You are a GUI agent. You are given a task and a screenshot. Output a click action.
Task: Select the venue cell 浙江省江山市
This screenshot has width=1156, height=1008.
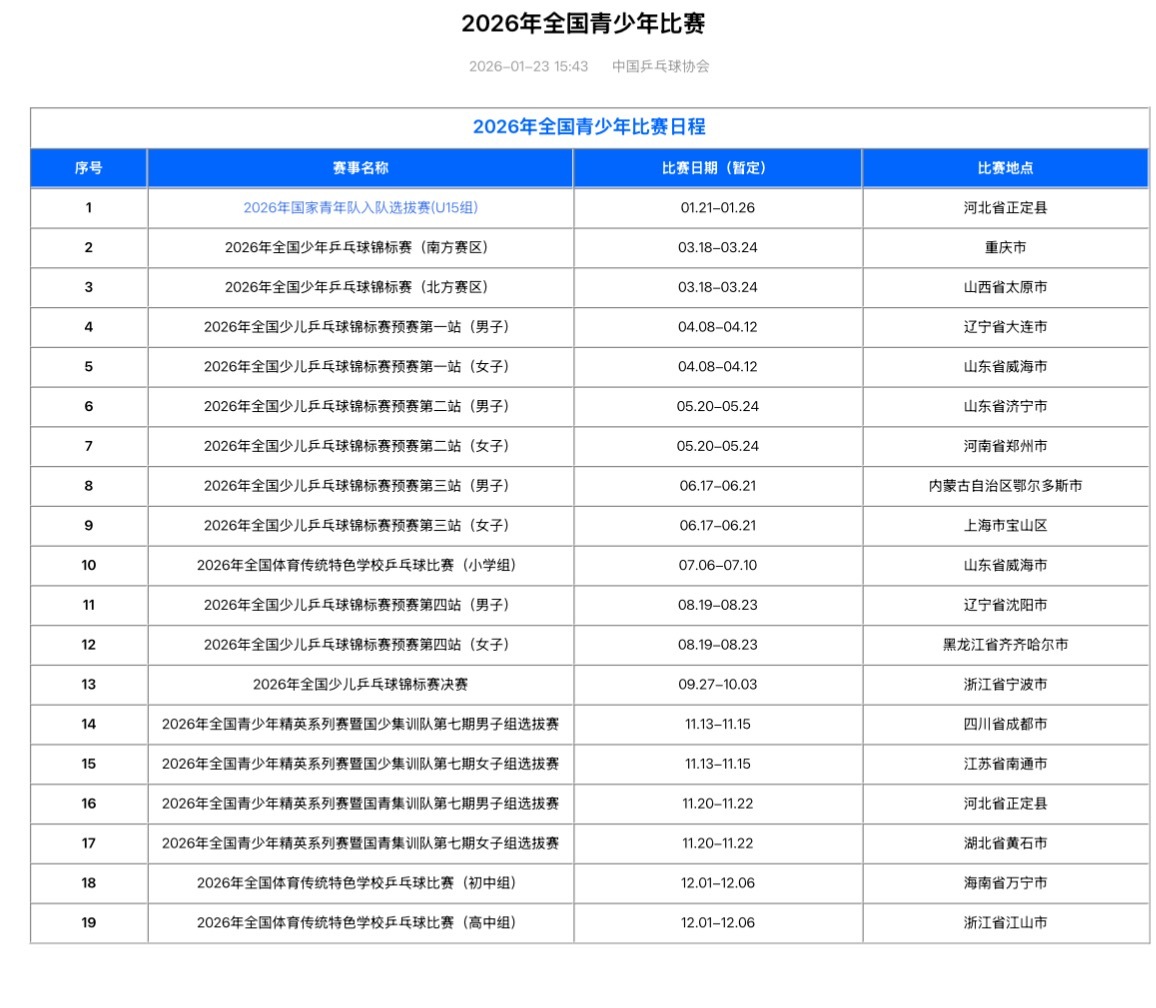(x=1006, y=925)
